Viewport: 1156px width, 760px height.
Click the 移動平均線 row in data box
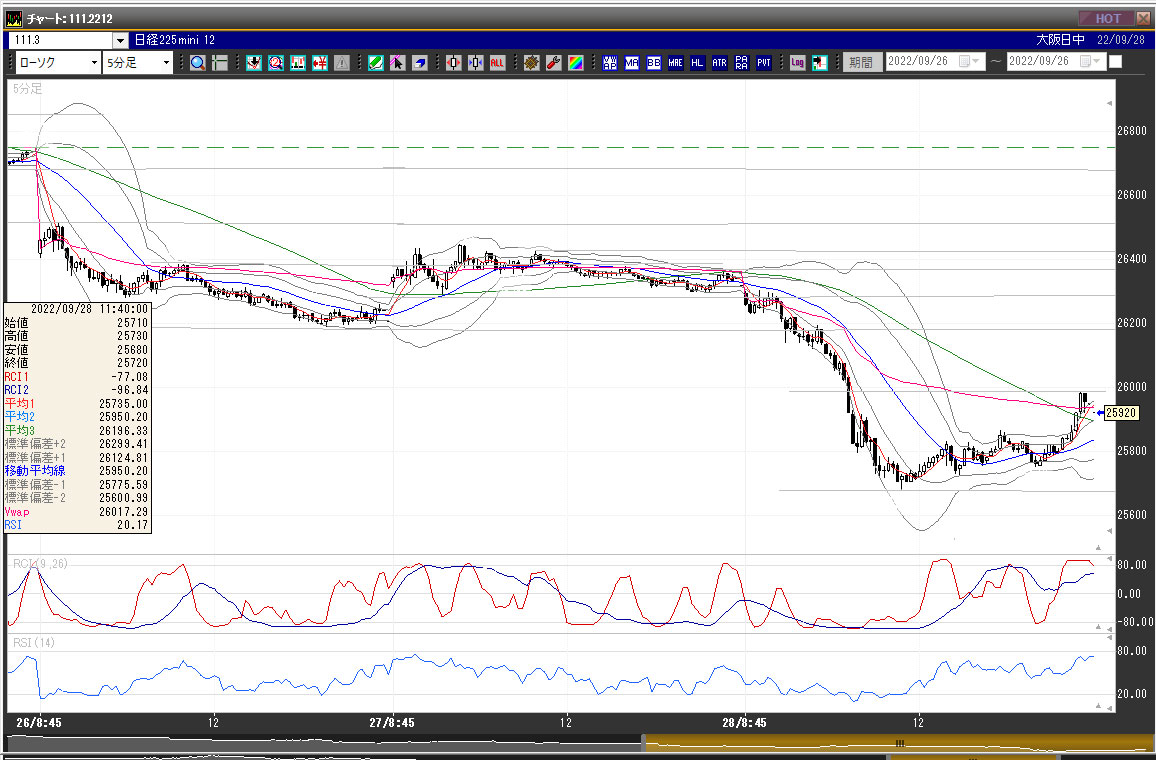pyautogui.click(x=77, y=470)
